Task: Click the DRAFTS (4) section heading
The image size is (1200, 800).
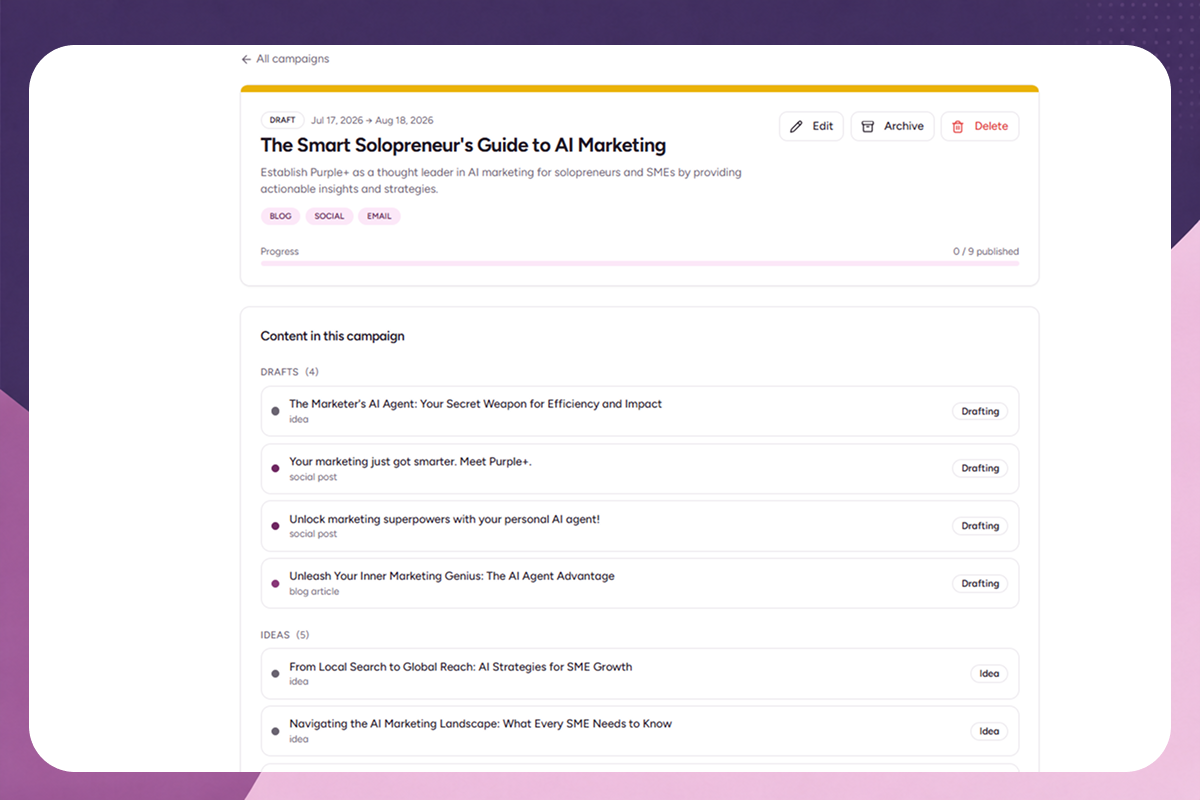Action: click(289, 372)
